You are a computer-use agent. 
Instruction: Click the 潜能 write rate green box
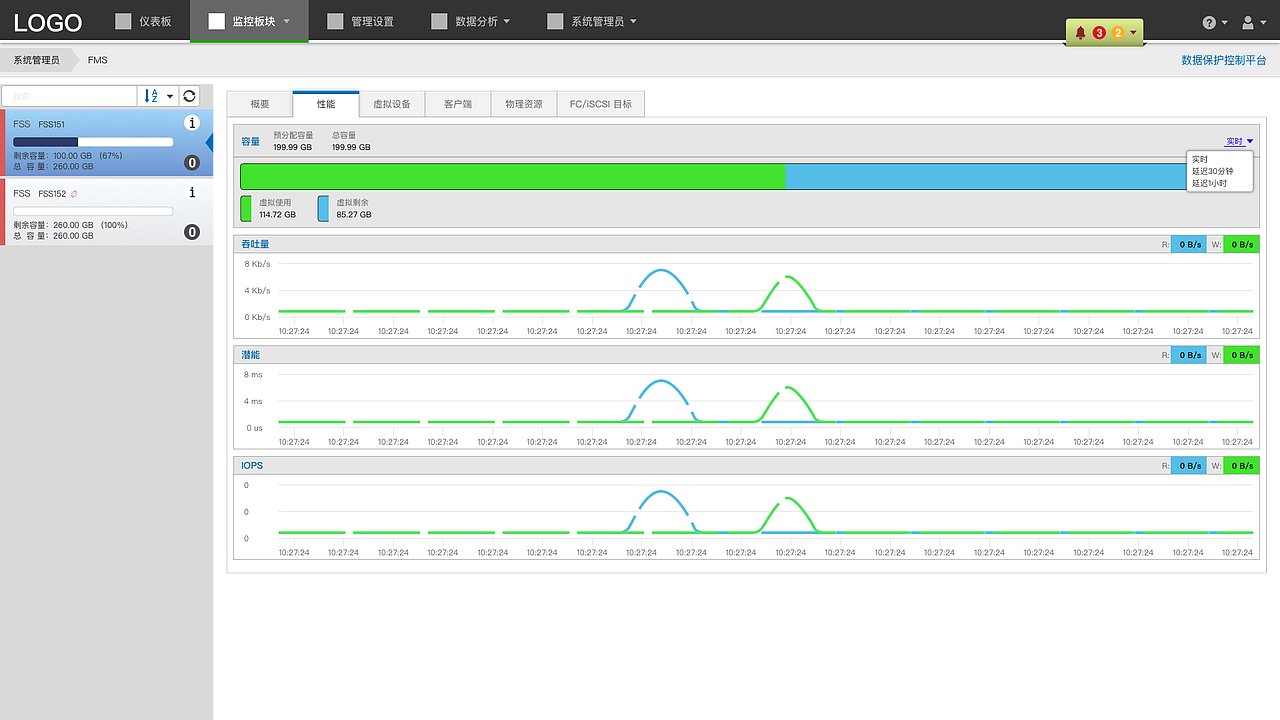tap(1241, 355)
